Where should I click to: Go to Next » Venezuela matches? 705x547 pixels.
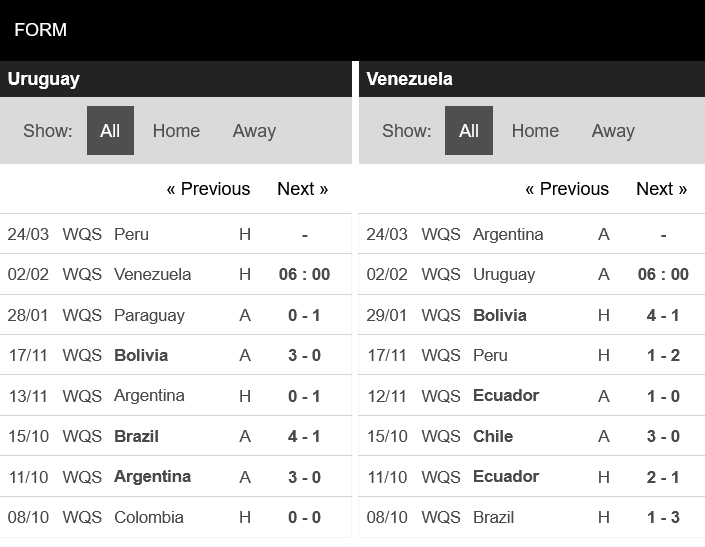coord(661,189)
